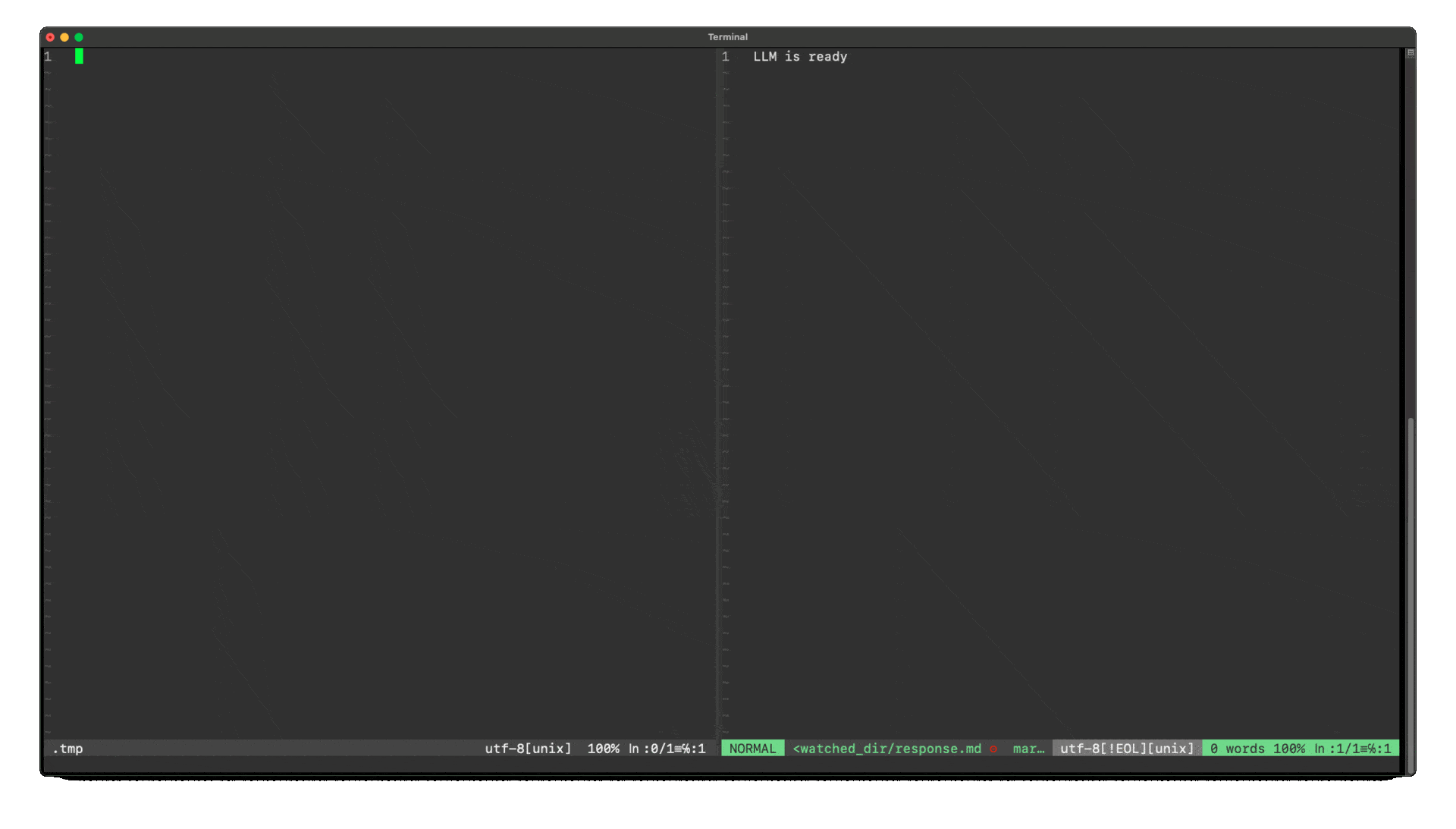This screenshot has width=1456, height=829.
Task: Click the split pane icon above scrollbar
Action: (x=1410, y=53)
